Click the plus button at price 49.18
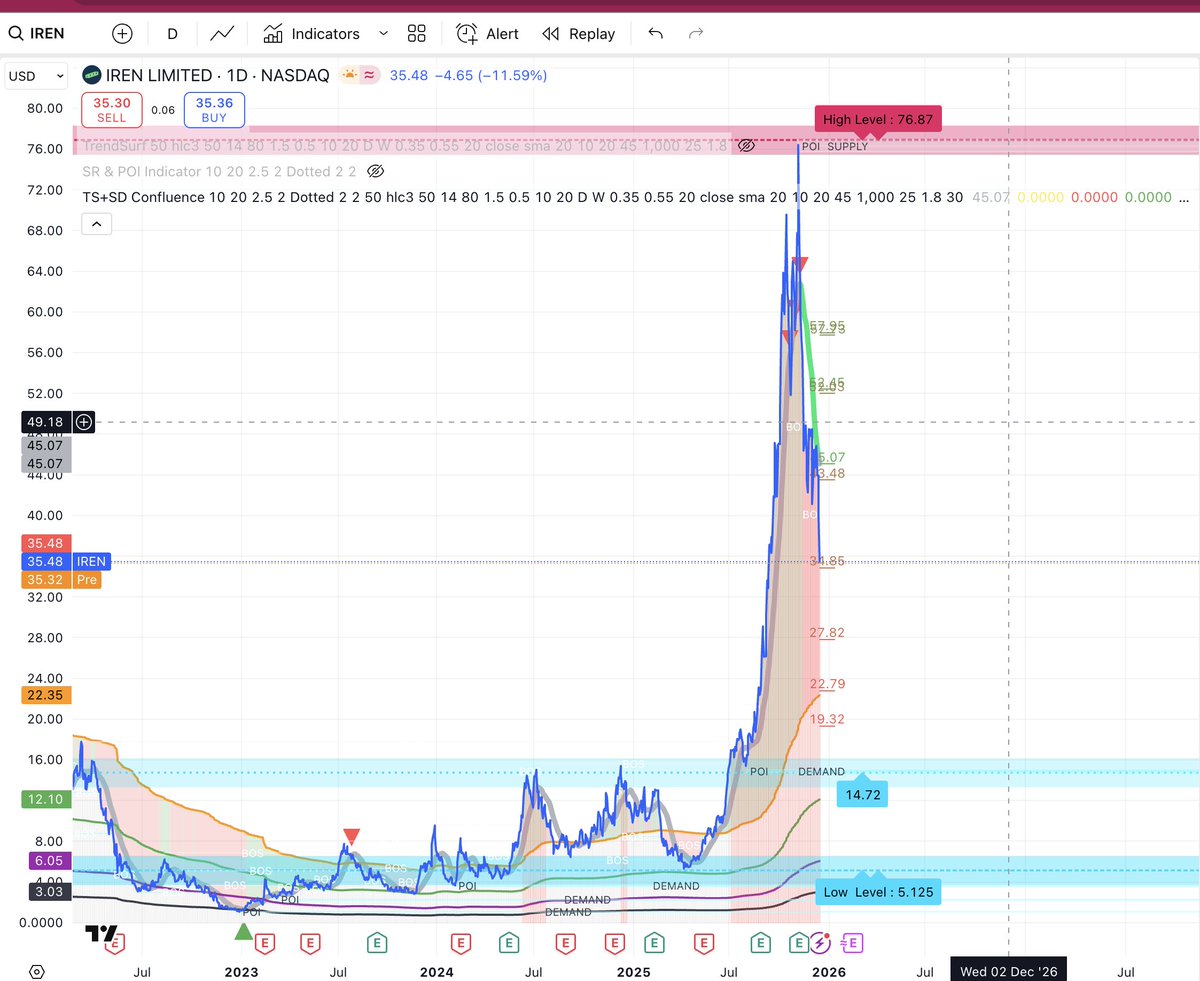1200x981 pixels. (x=84, y=422)
